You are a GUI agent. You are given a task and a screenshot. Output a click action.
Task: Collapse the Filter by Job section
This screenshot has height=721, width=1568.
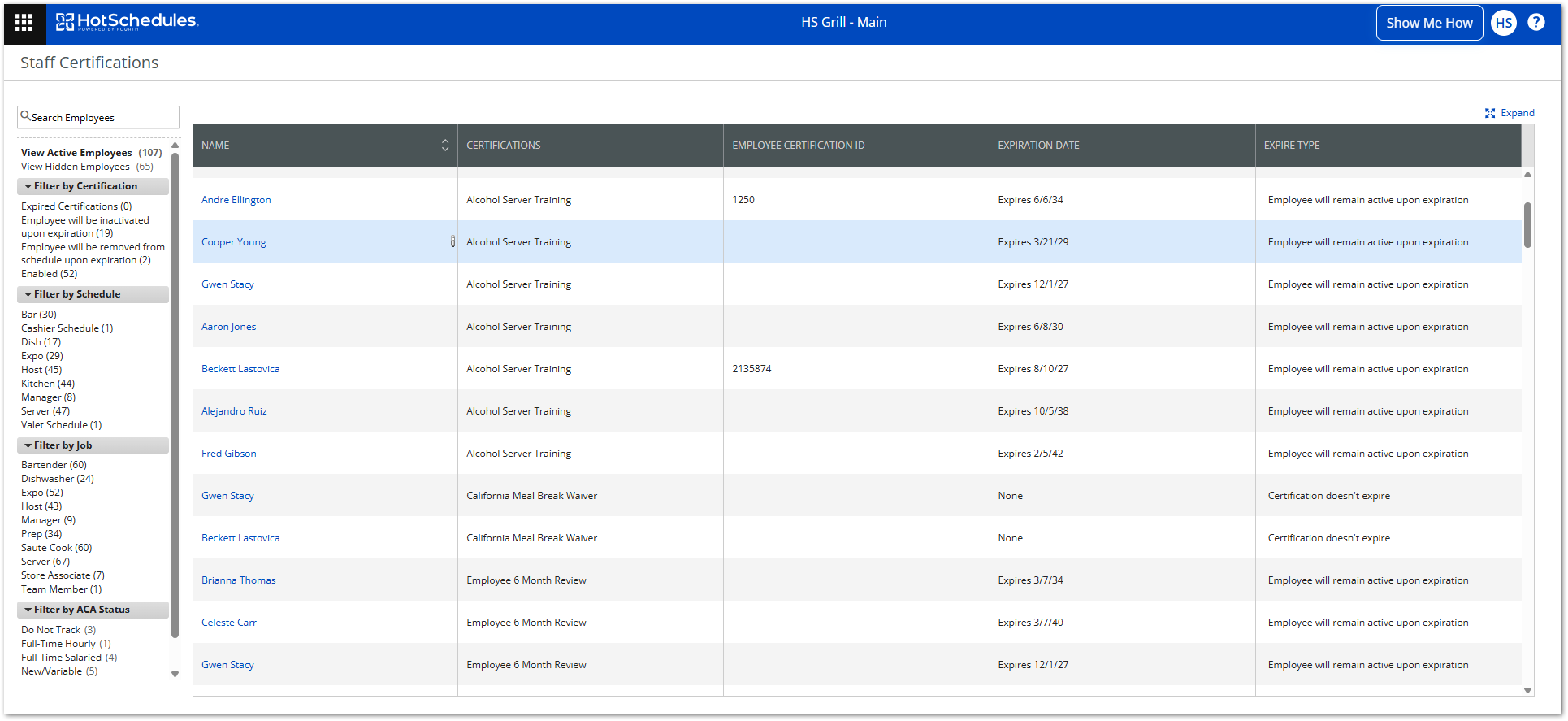(x=93, y=445)
